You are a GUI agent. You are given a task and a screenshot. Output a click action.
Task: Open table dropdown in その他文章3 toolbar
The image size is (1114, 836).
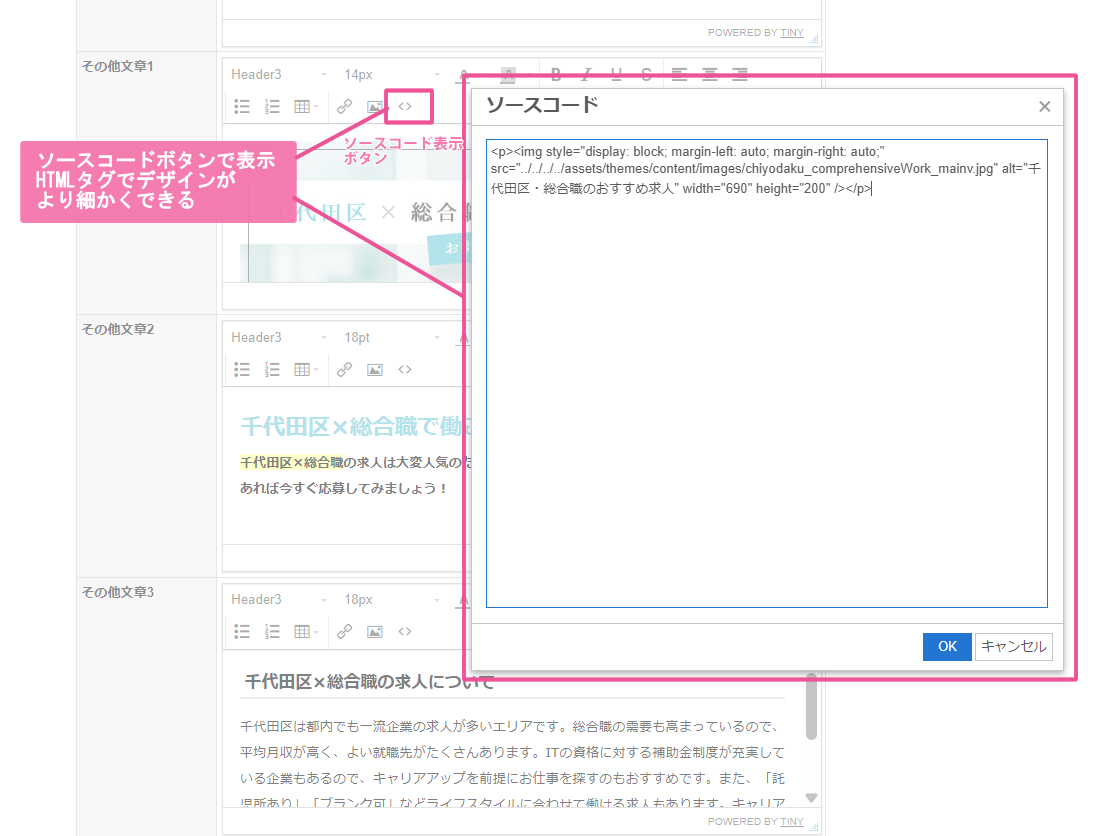pos(306,631)
